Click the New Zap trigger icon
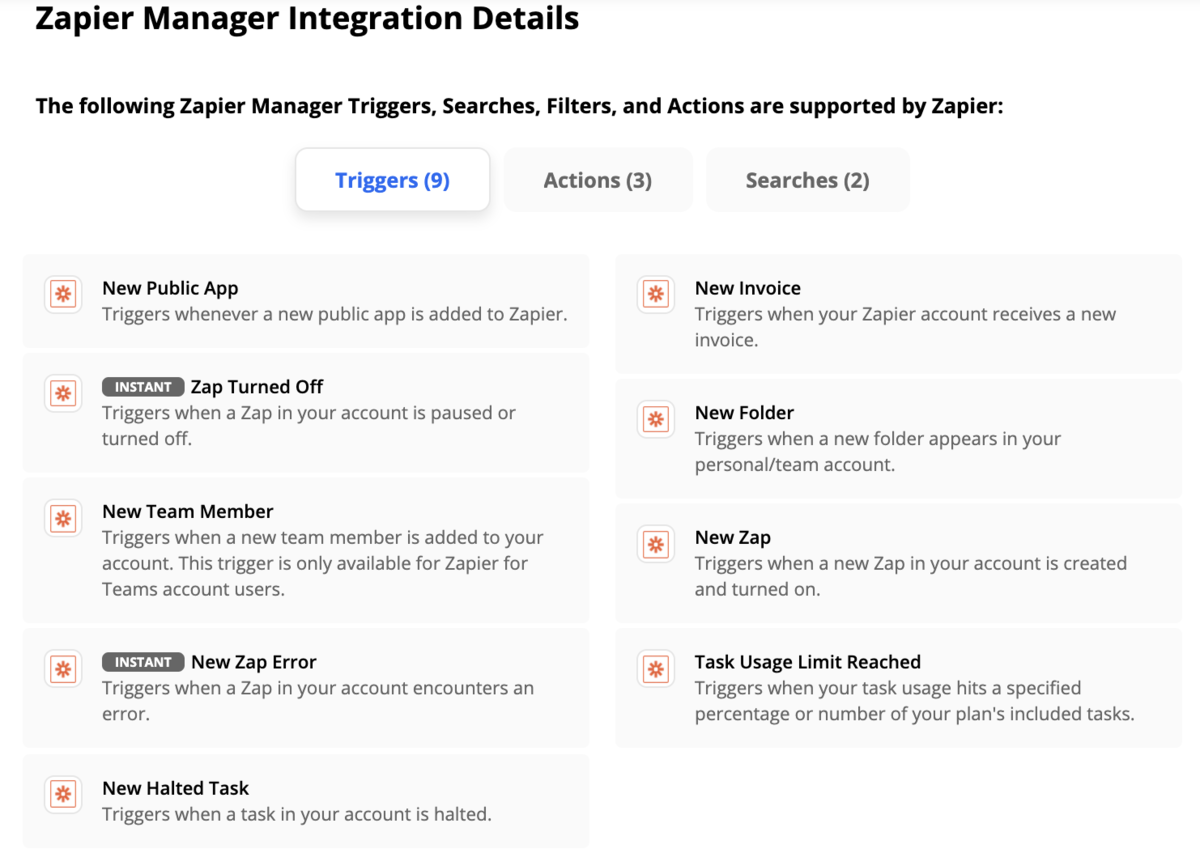The width and height of the screenshot is (1200, 853). coord(656,544)
